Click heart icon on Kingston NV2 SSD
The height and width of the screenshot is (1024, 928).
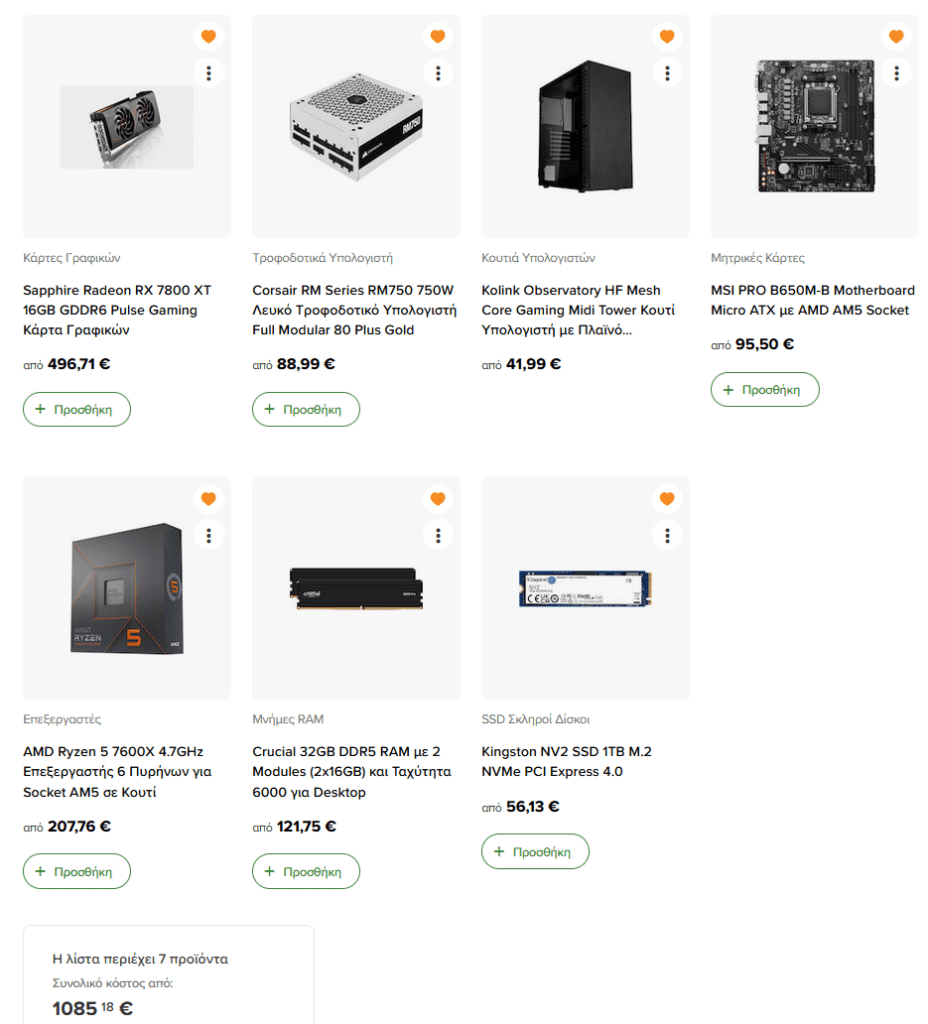point(667,499)
